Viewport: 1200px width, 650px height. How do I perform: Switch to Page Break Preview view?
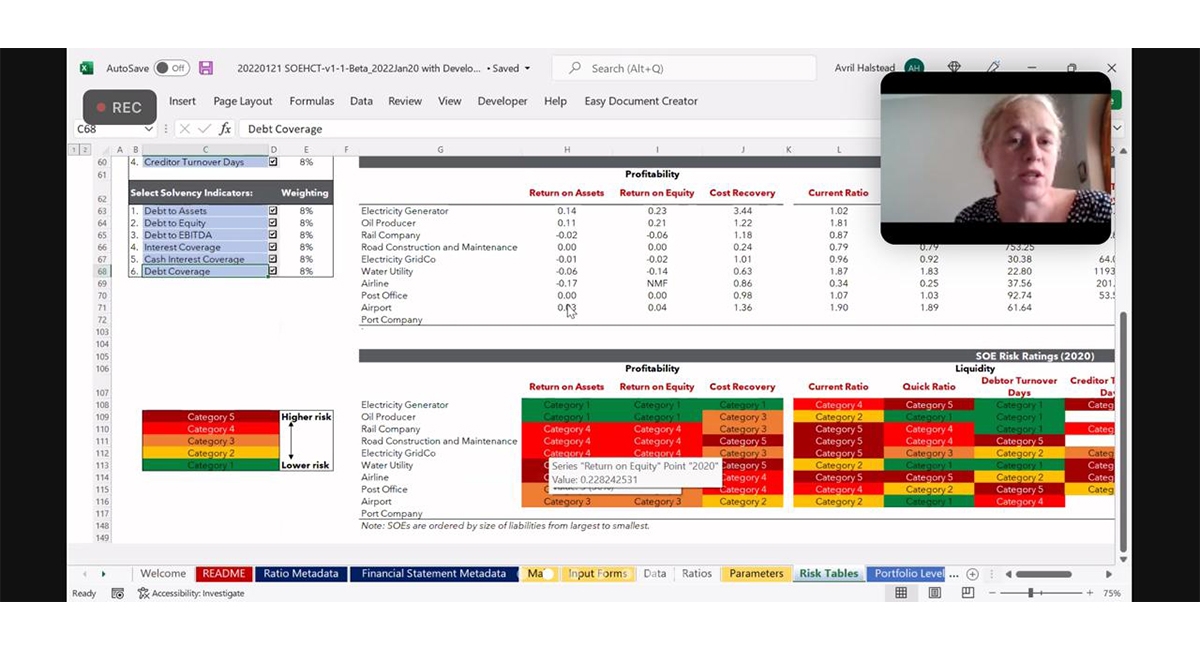tap(967, 593)
